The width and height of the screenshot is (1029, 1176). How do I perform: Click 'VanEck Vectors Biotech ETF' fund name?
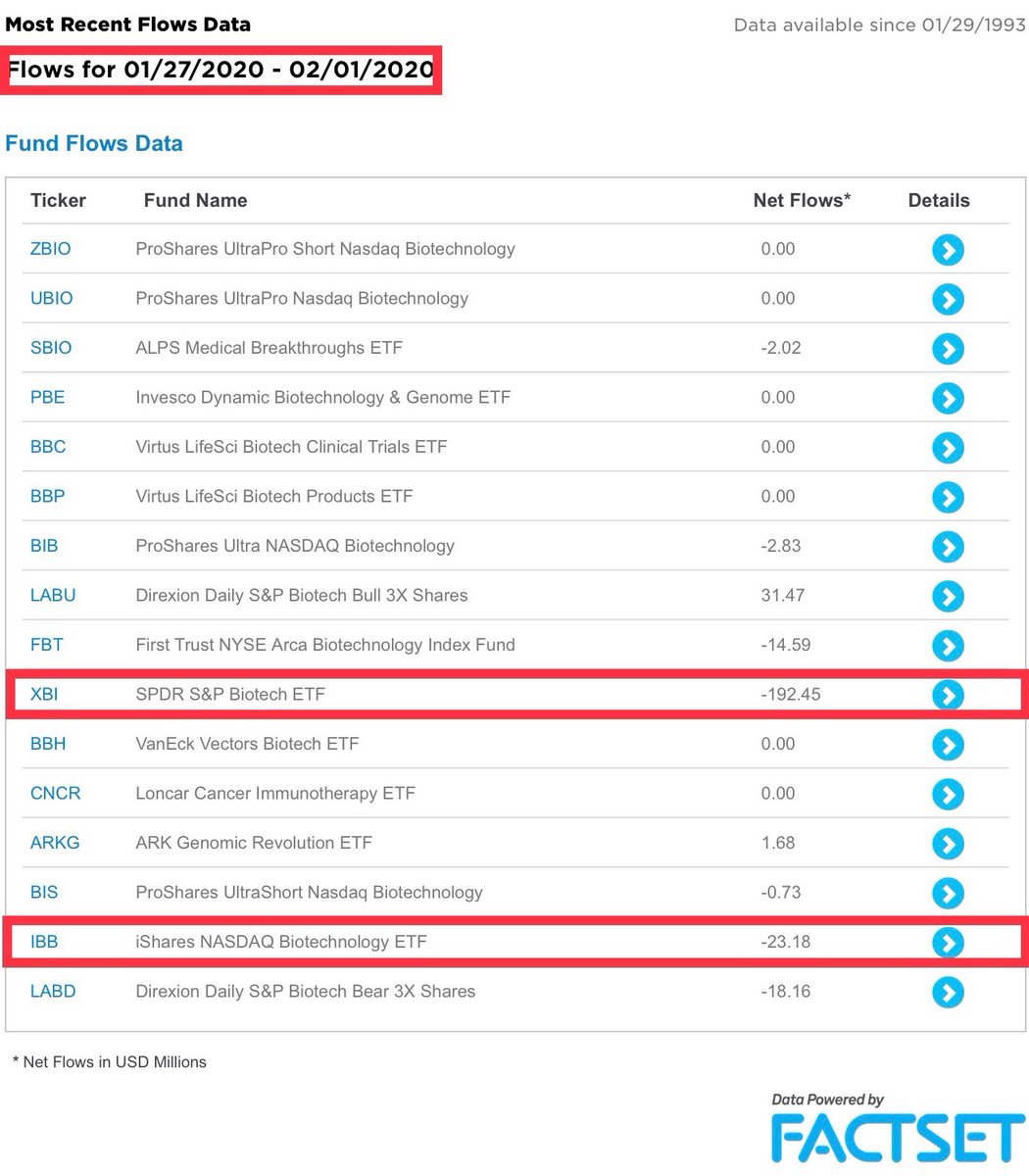[x=247, y=744]
